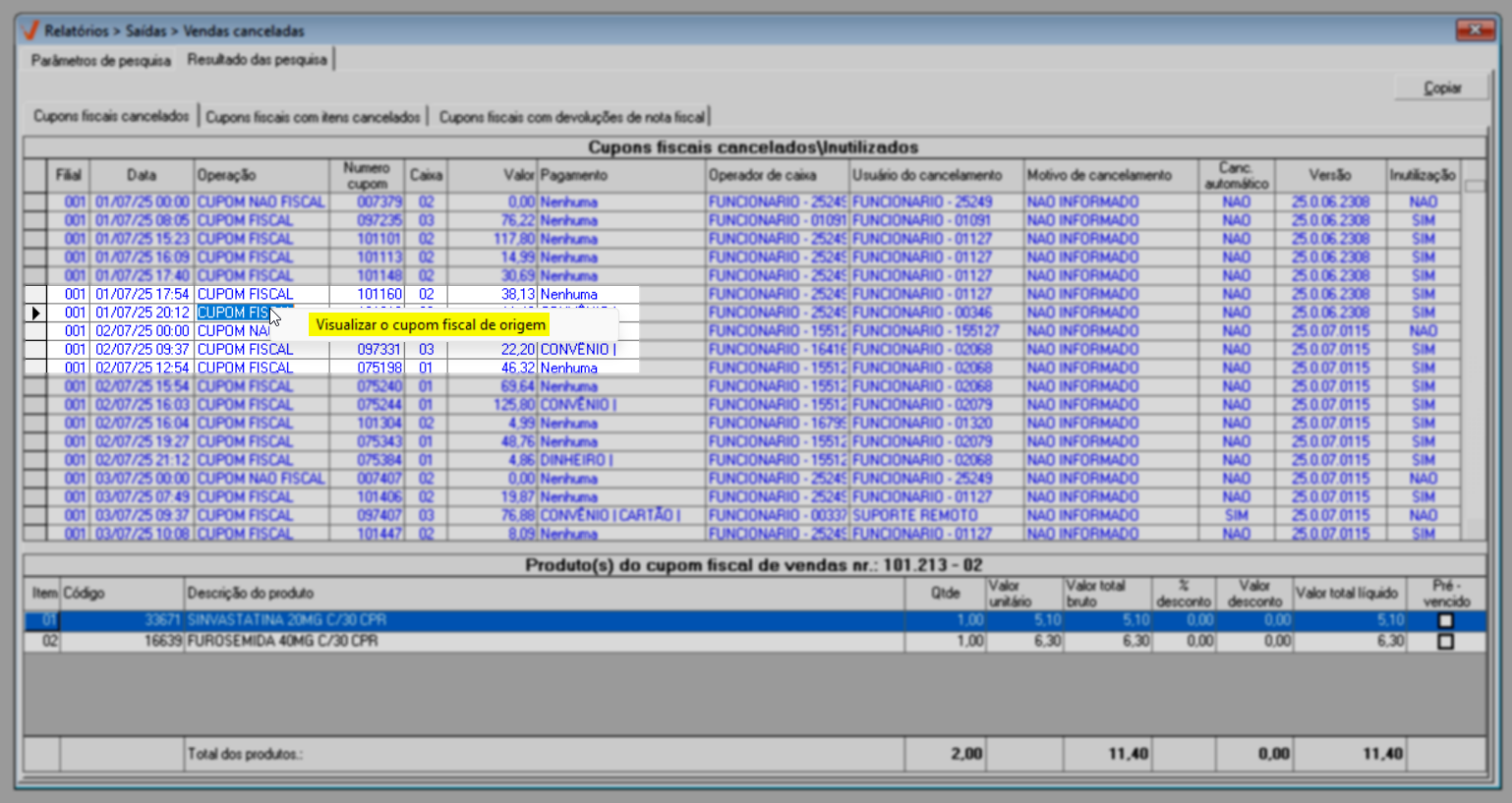Choose Visualizar o cupom fiscal de origem
Image resolution: width=1512 pixels, height=803 pixels.
[x=431, y=325]
